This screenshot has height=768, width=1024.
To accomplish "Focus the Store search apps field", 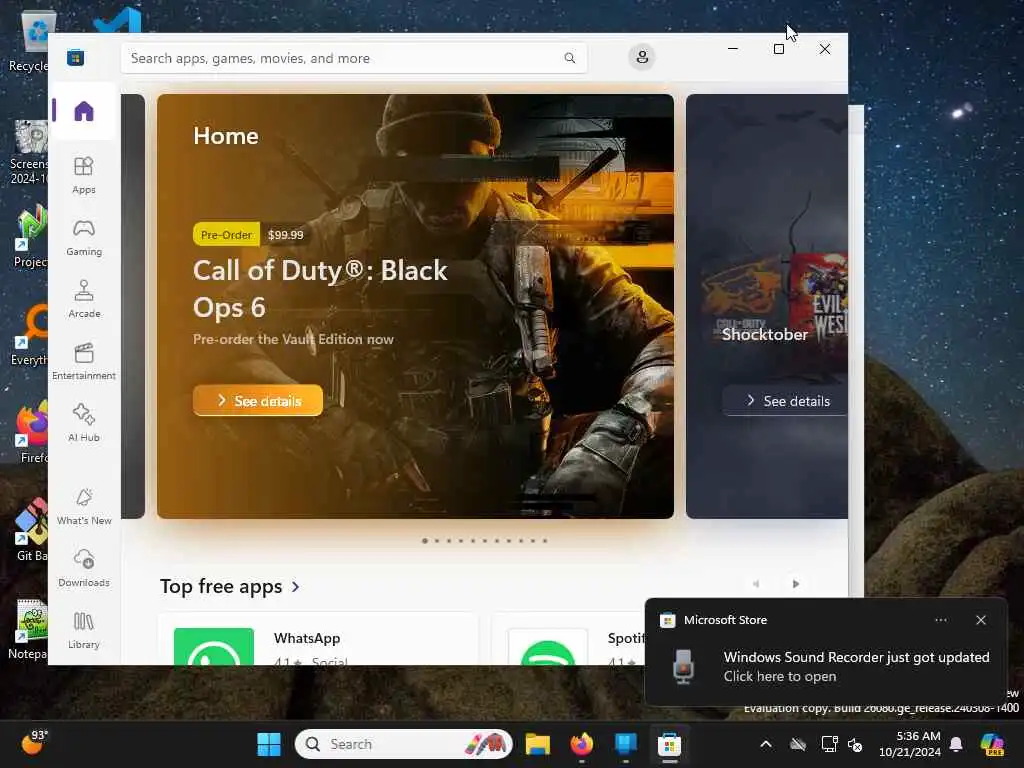I will (x=354, y=58).
